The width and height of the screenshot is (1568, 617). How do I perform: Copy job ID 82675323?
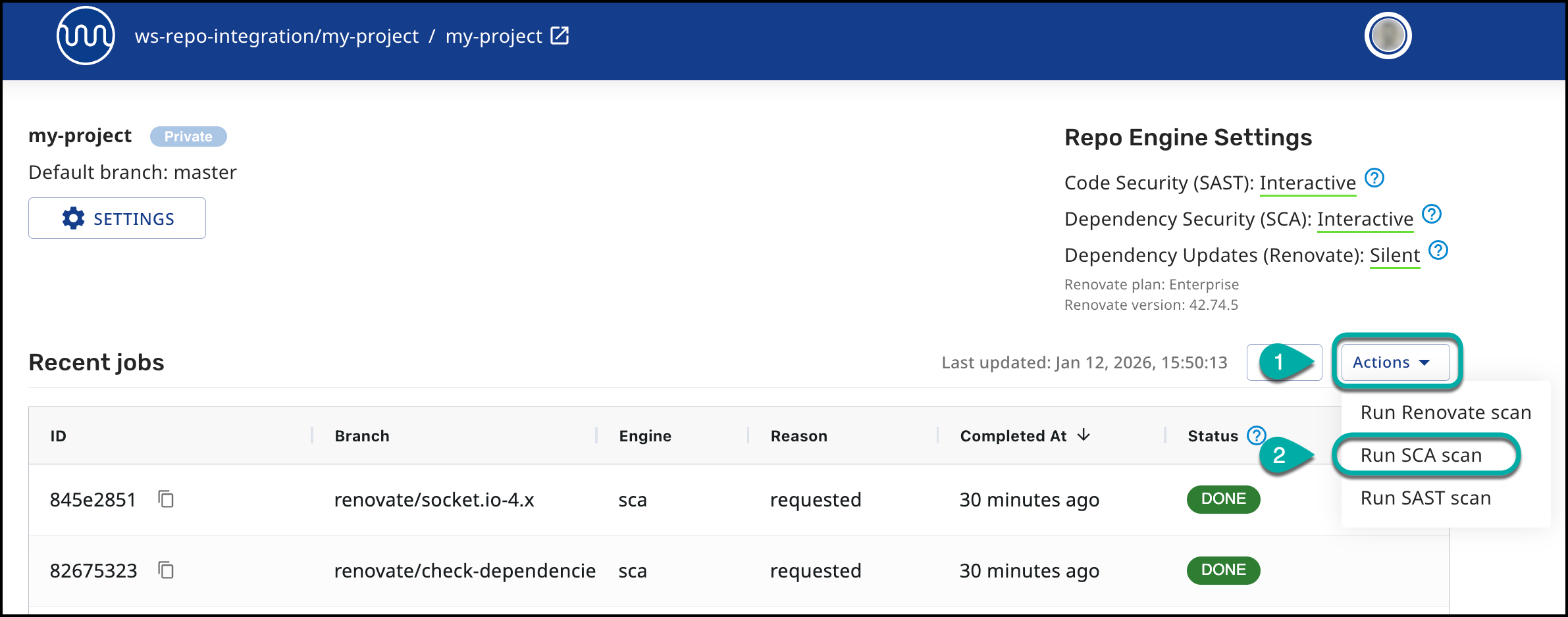(166, 570)
